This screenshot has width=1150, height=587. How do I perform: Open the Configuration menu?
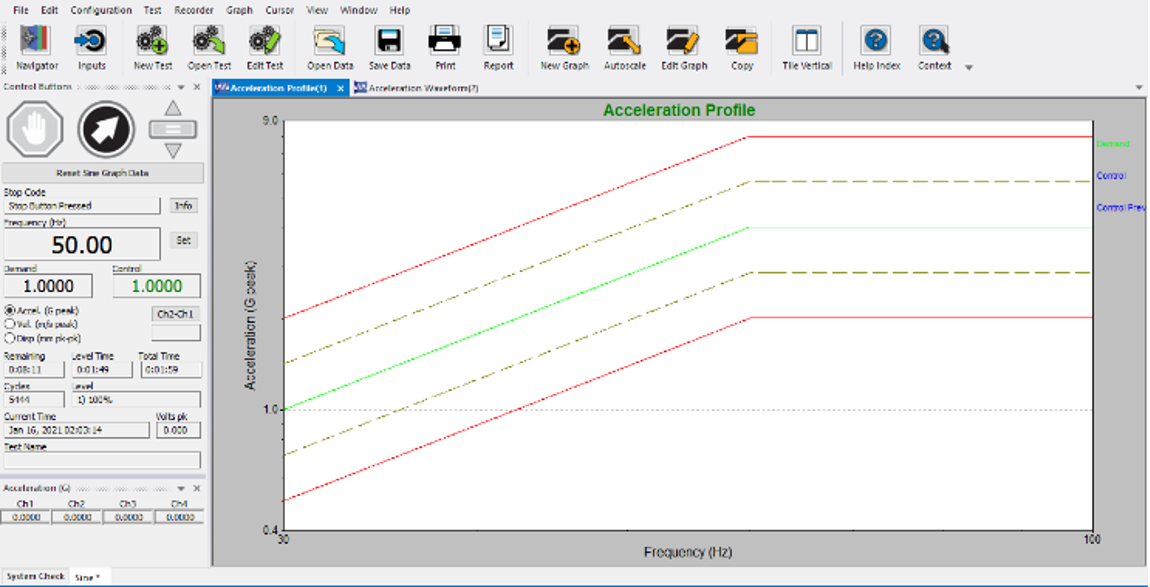[101, 10]
